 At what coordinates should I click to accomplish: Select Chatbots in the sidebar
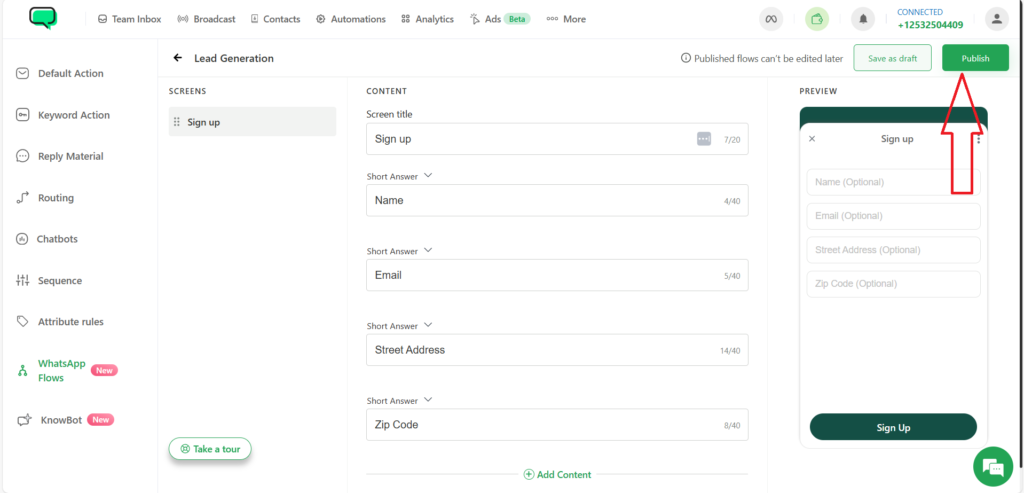tap(47, 239)
